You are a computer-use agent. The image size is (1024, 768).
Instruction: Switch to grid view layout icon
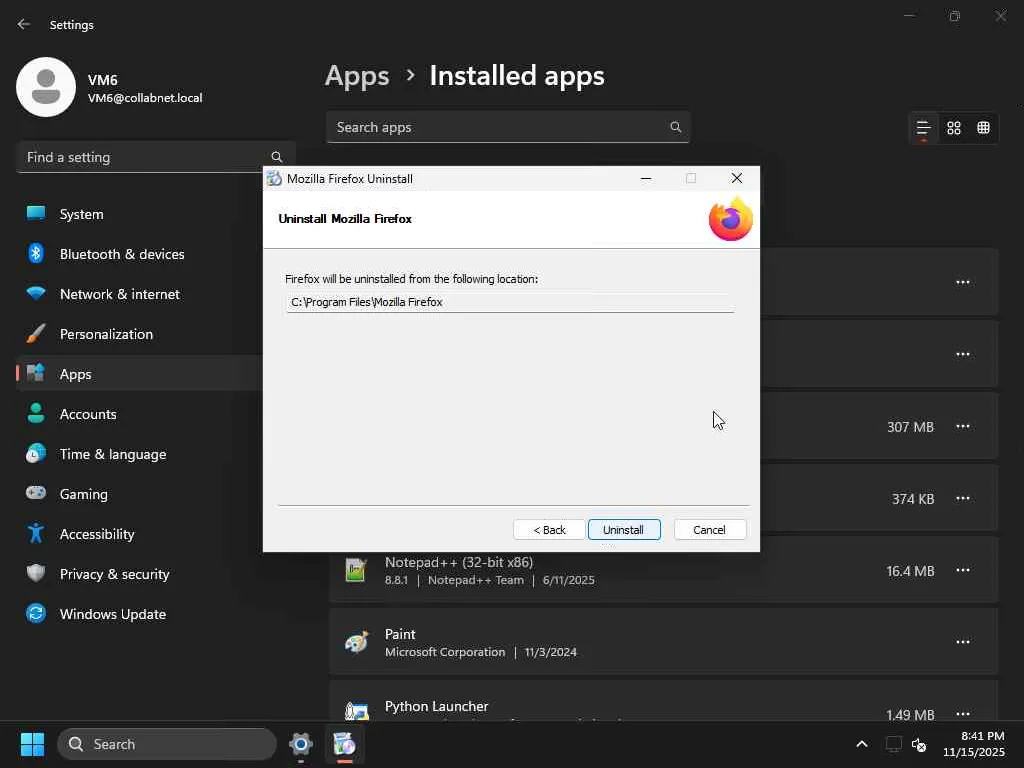pos(954,128)
